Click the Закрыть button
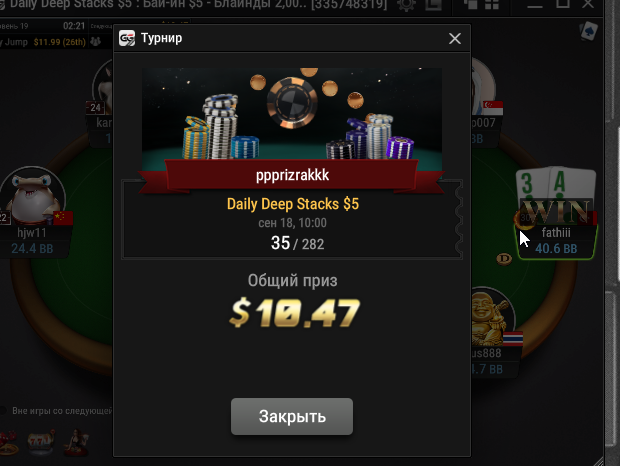620x466 pixels. coord(292,416)
